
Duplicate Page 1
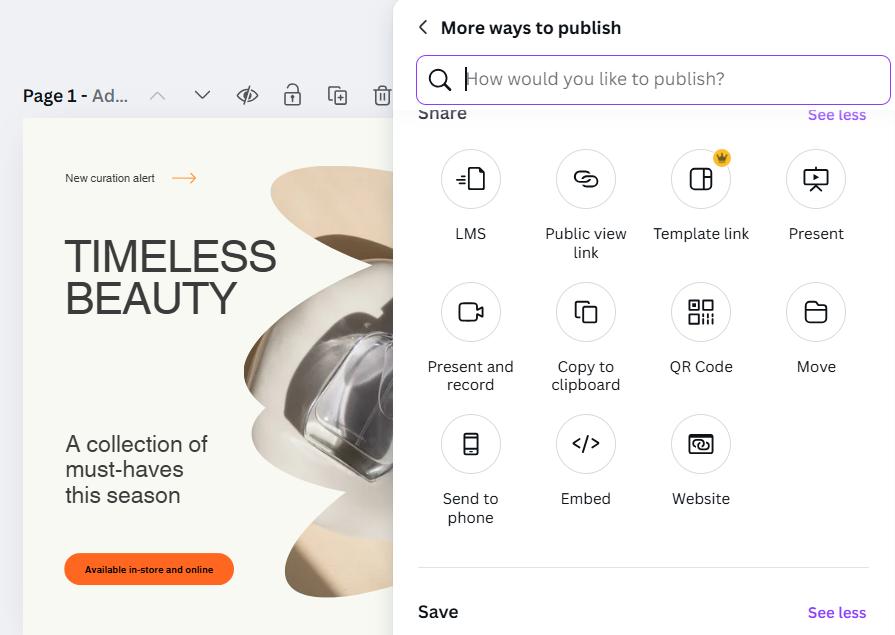(x=337, y=96)
